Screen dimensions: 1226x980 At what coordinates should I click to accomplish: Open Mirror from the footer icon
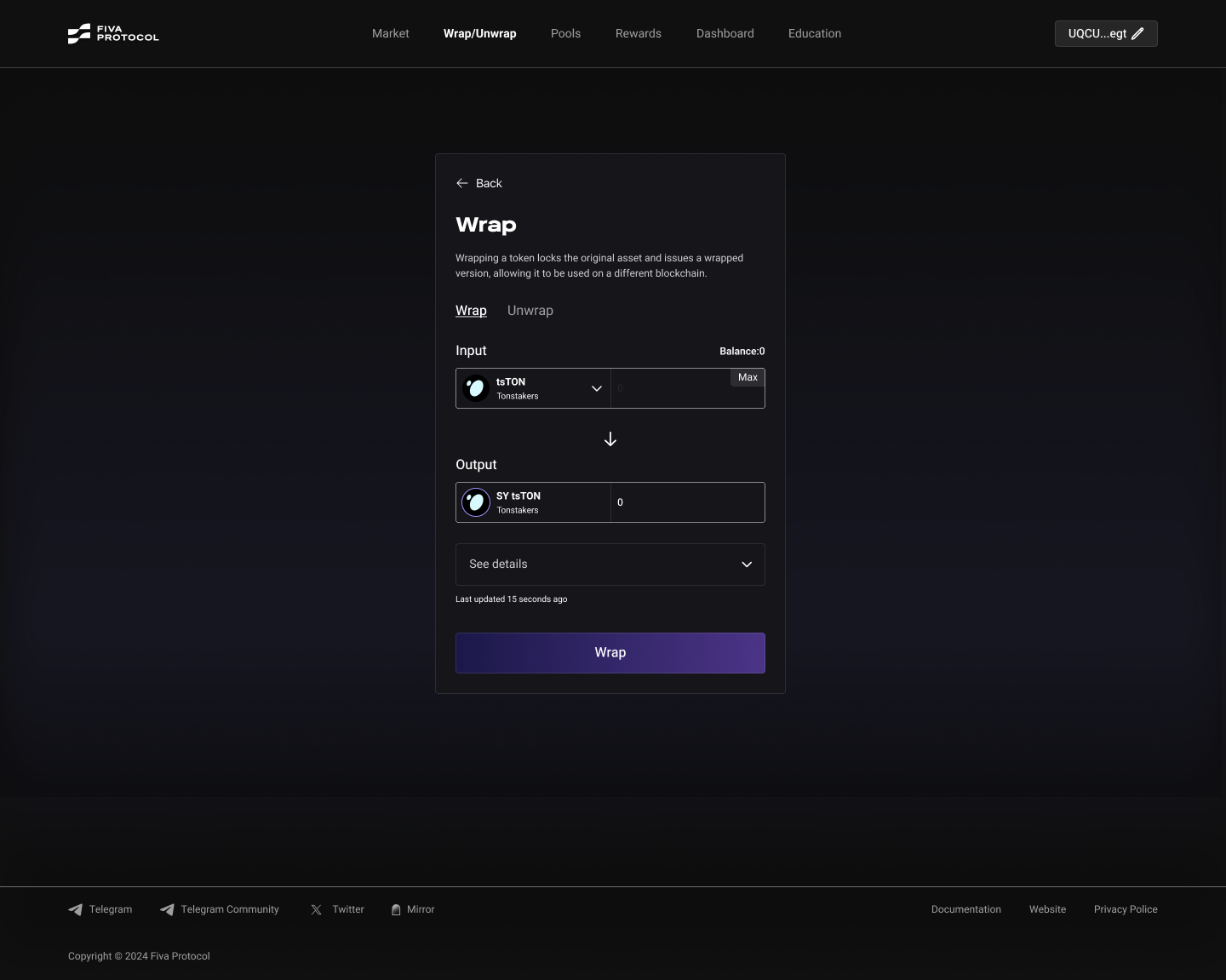tap(396, 909)
